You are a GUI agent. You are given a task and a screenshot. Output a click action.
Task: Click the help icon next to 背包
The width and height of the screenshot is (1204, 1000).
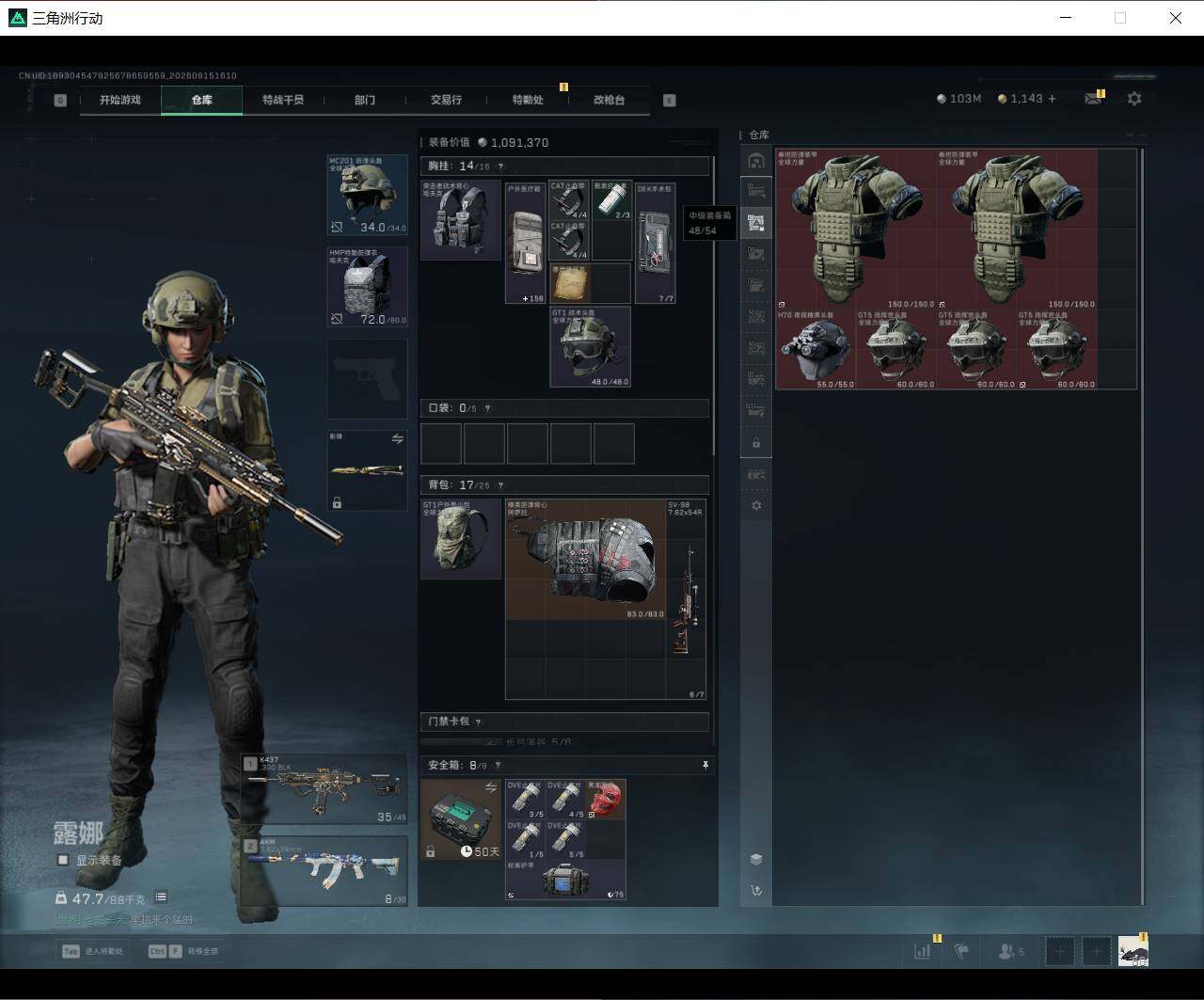(x=500, y=485)
